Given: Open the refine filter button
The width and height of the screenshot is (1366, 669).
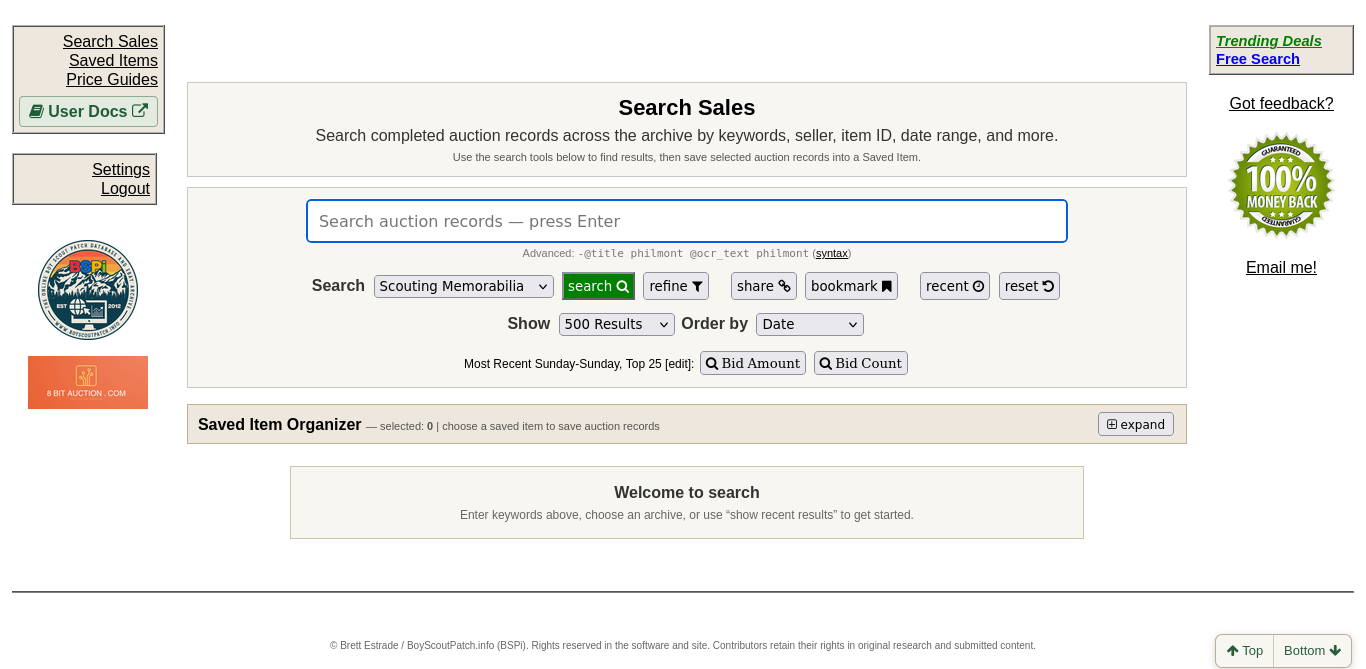Looking at the screenshot, I should pyautogui.click(x=676, y=286).
